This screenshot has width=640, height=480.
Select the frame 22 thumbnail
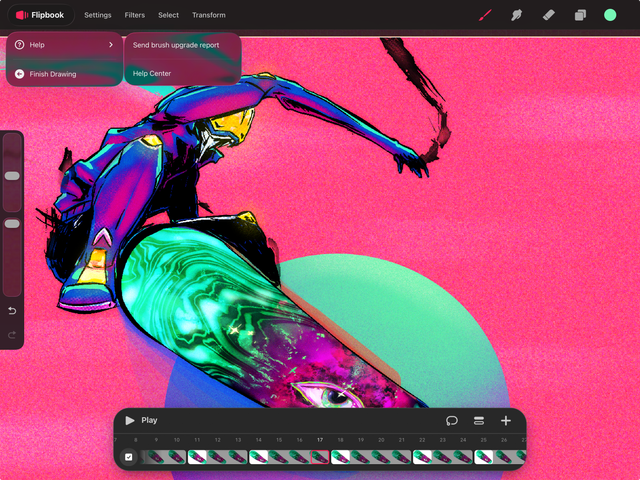point(422,457)
